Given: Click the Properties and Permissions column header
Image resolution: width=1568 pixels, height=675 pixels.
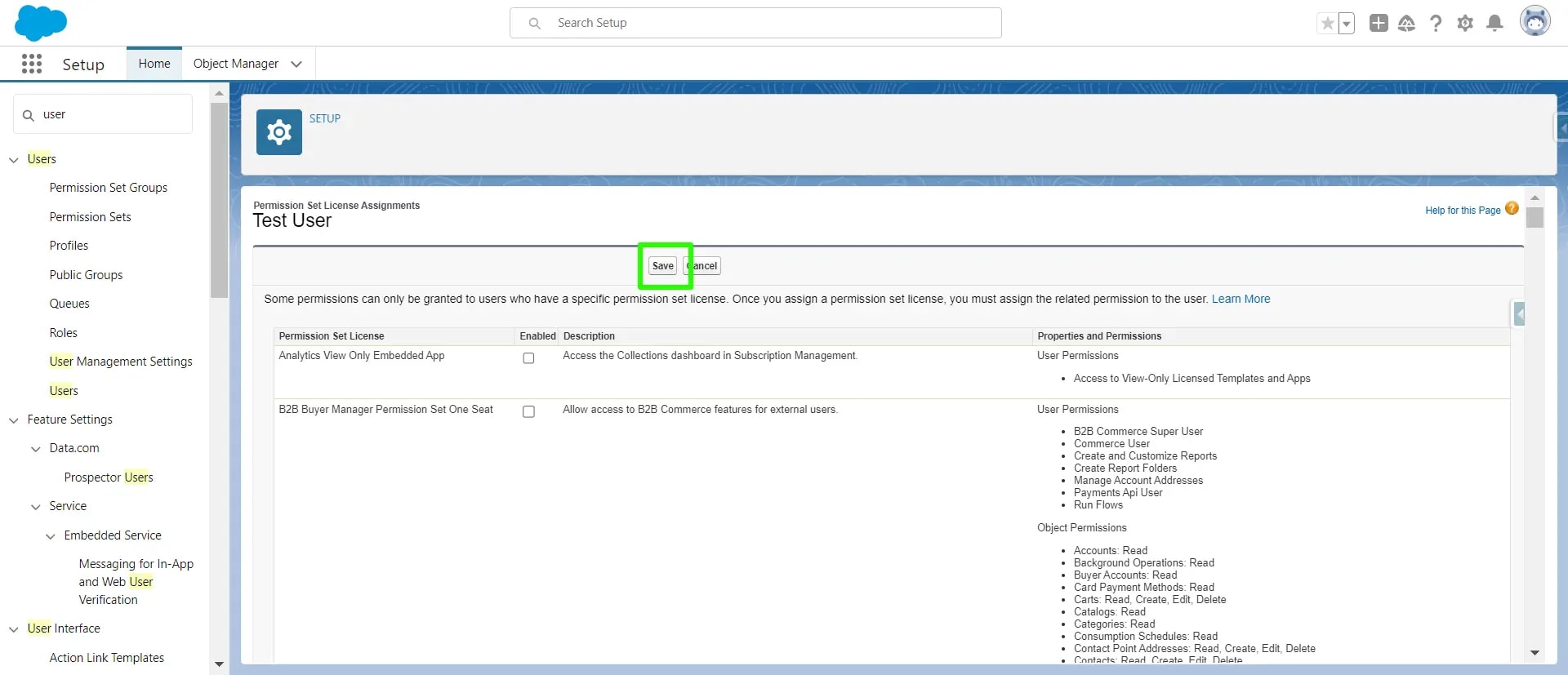Looking at the screenshot, I should click(x=1099, y=336).
